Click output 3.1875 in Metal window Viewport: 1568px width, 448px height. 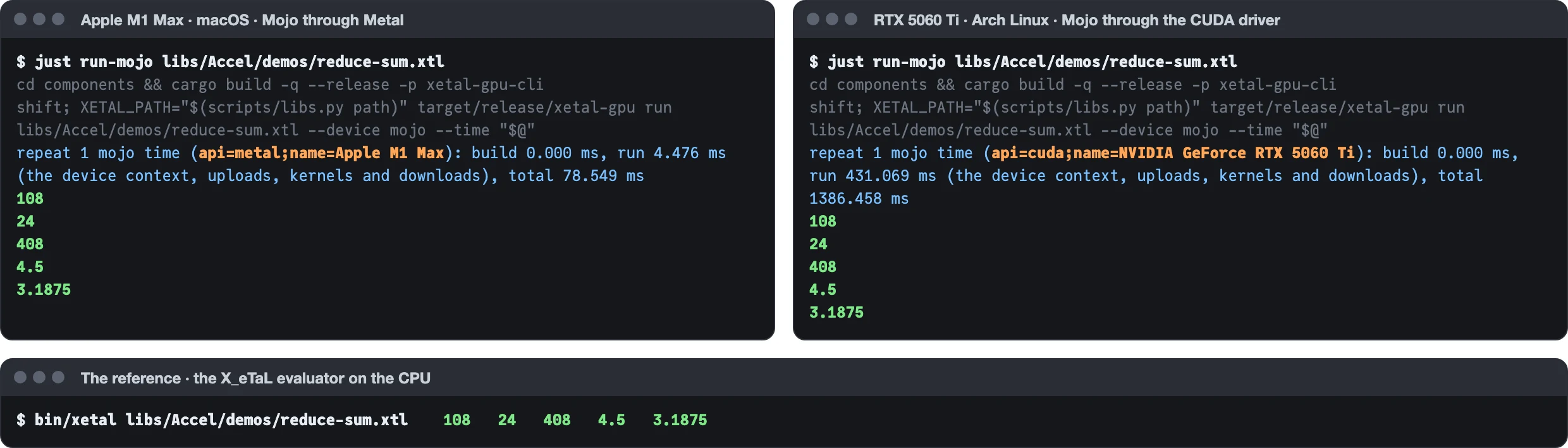click(44, 290)
